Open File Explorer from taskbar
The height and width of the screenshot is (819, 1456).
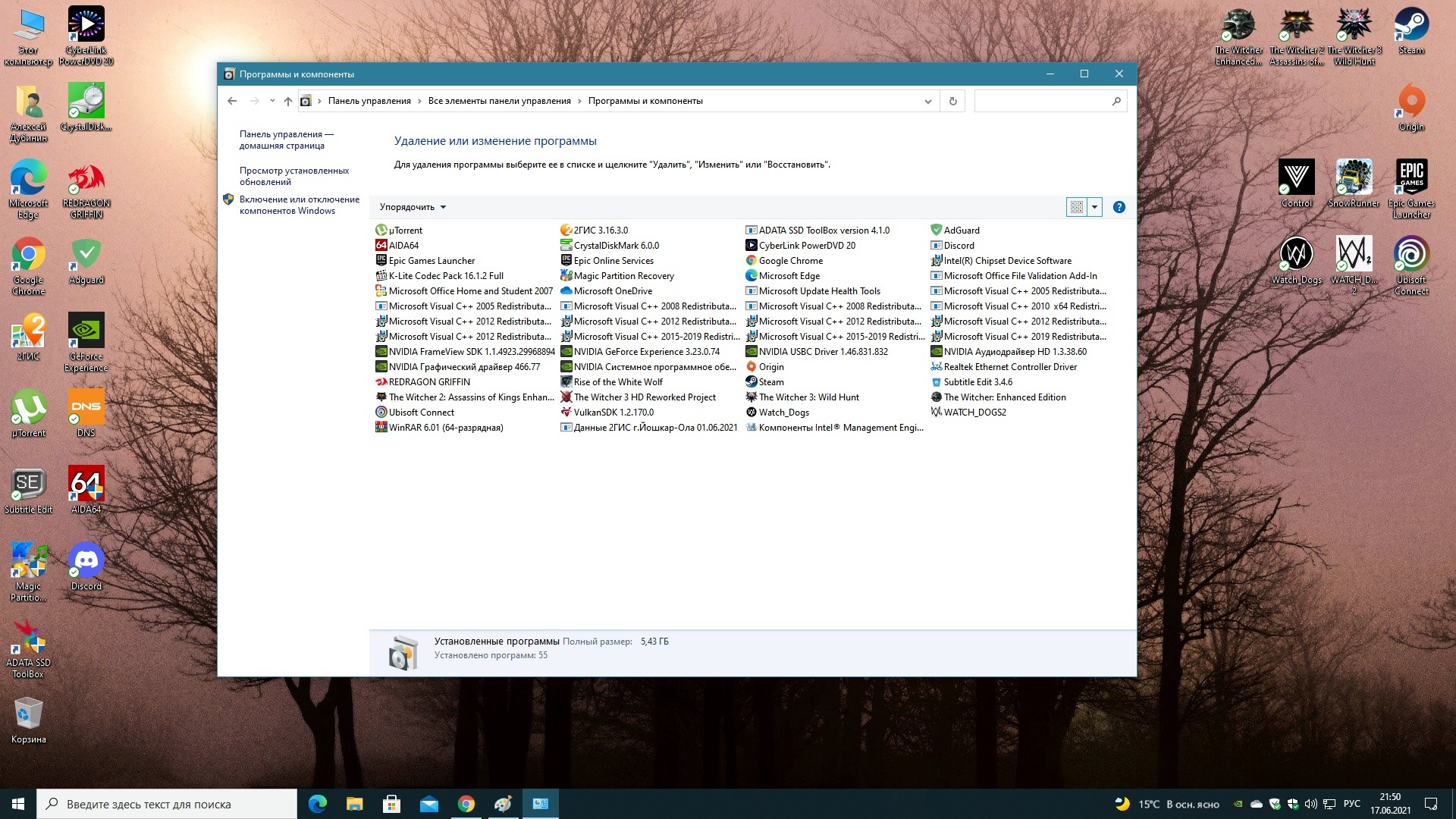point(354,804)
